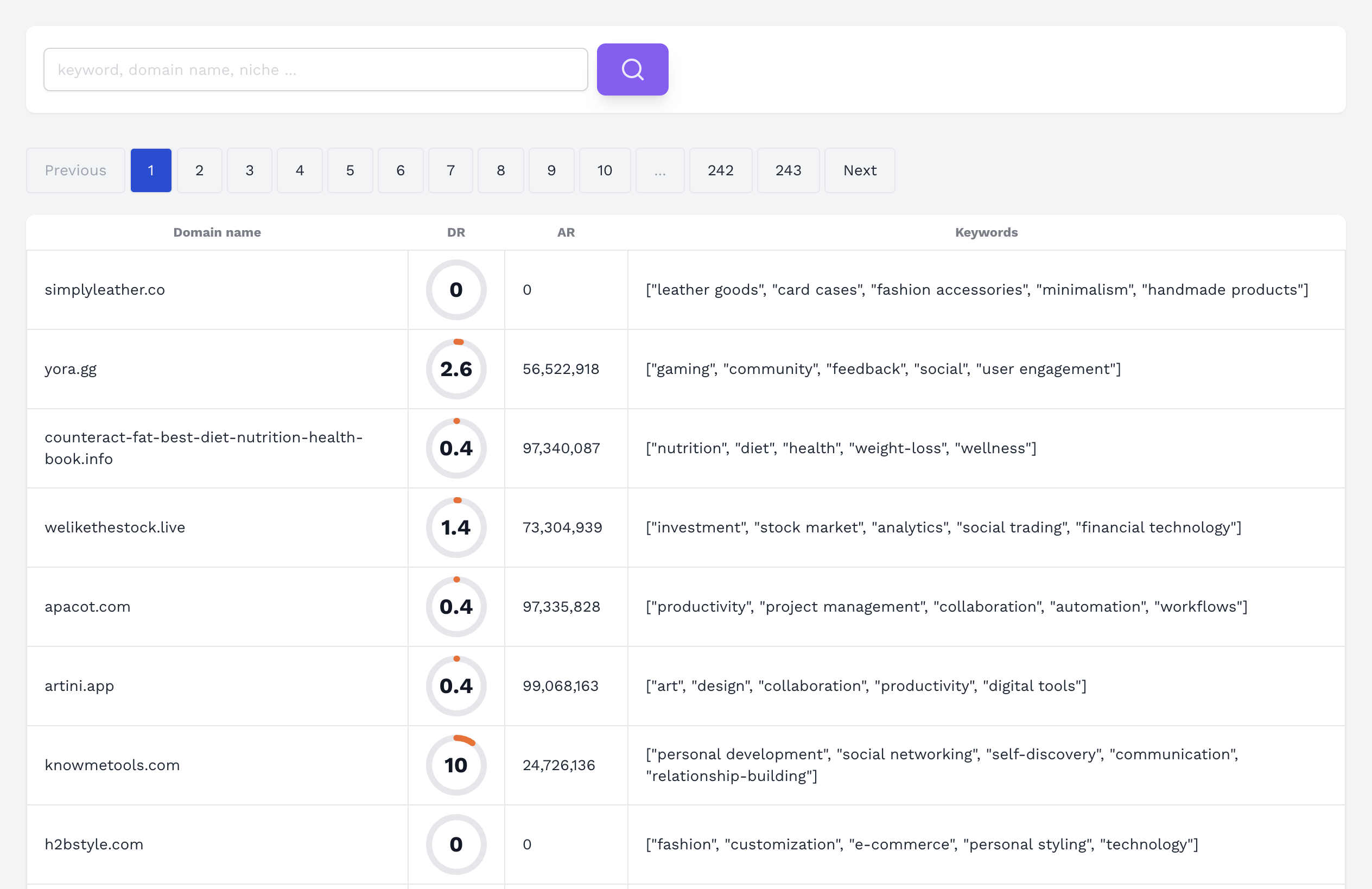This screenshot has width=1372, height=889.
Task: Go to page 6
Action: coord(401,170)
